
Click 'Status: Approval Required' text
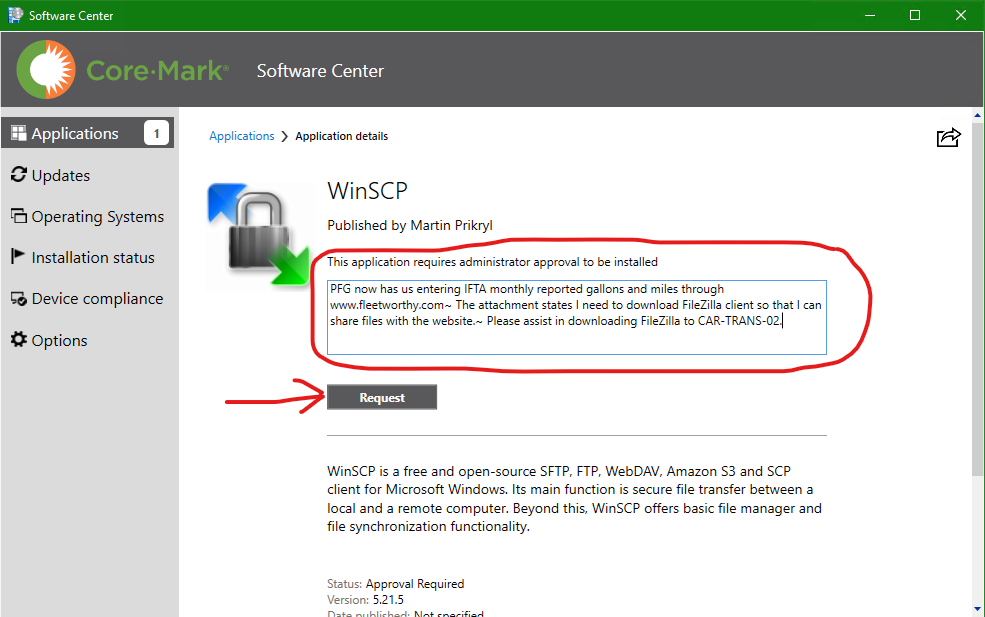click(396, 584)
